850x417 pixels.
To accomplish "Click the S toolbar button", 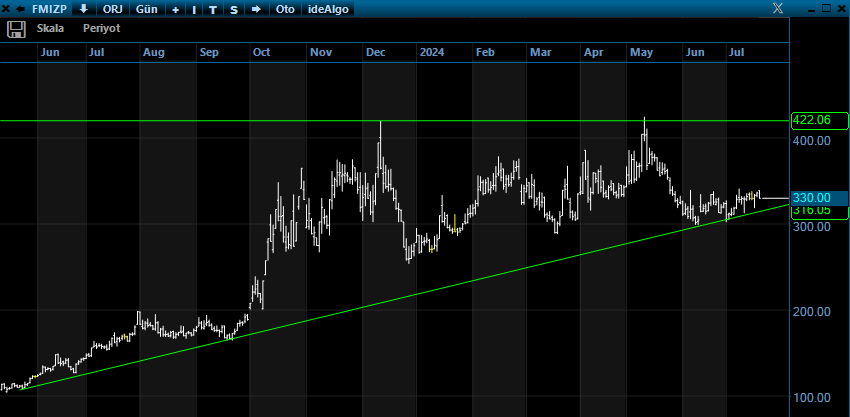I will click(234, 9).
